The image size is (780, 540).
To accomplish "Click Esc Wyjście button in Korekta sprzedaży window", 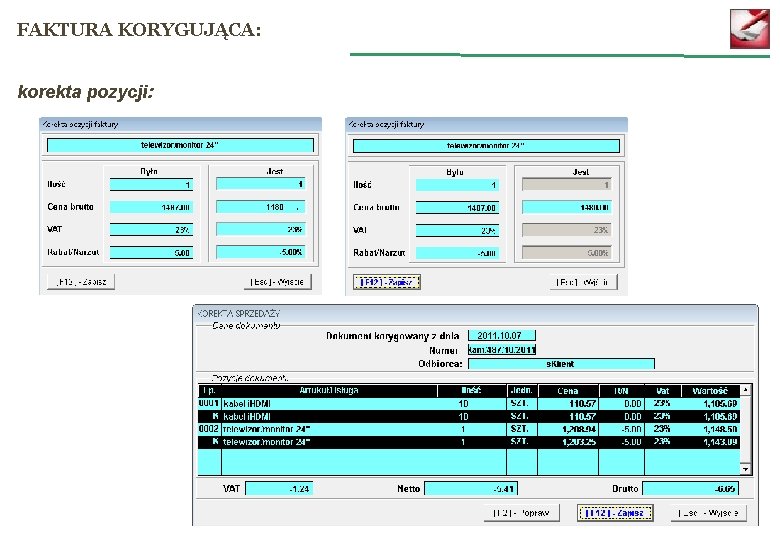I will 708,513.
